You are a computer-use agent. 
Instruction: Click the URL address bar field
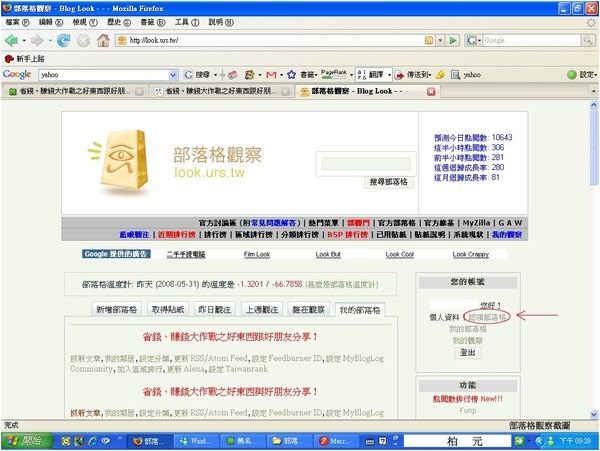(275, 40)
